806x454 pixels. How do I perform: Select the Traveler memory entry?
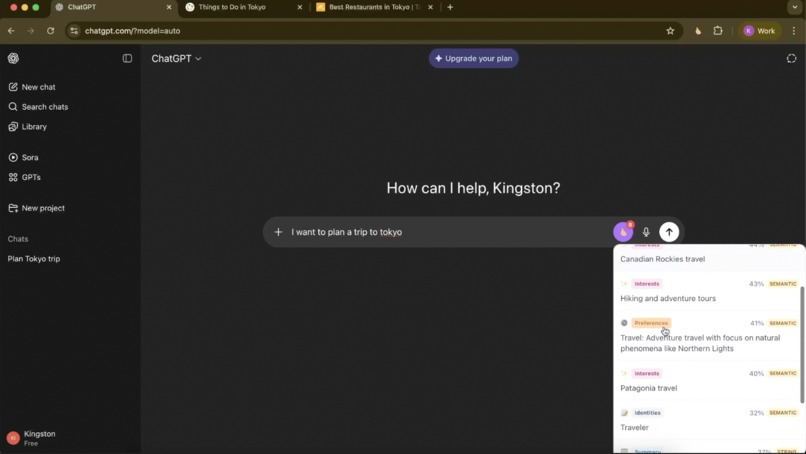(634, 427)
